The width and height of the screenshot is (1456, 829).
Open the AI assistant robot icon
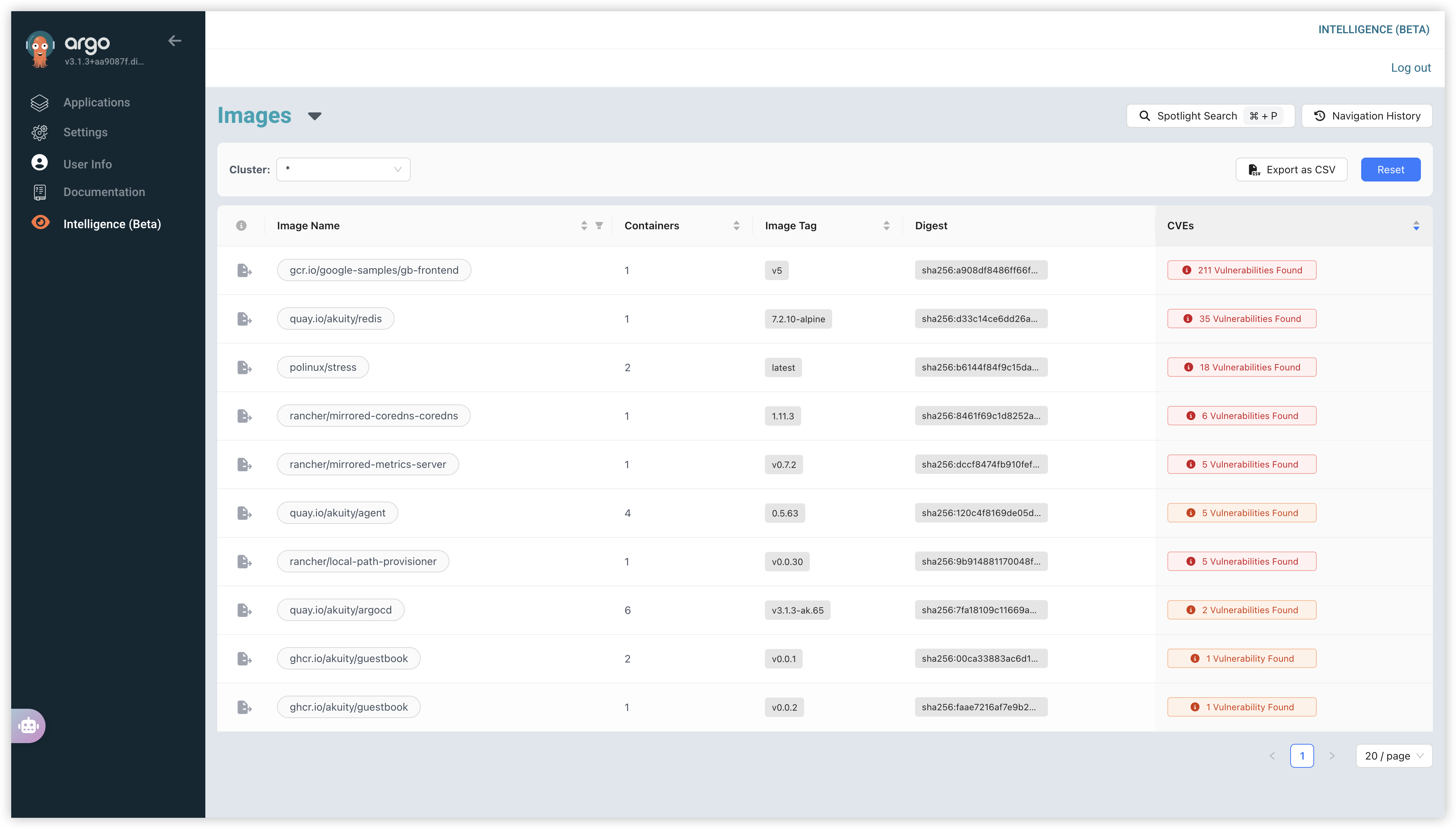(28, 725)
